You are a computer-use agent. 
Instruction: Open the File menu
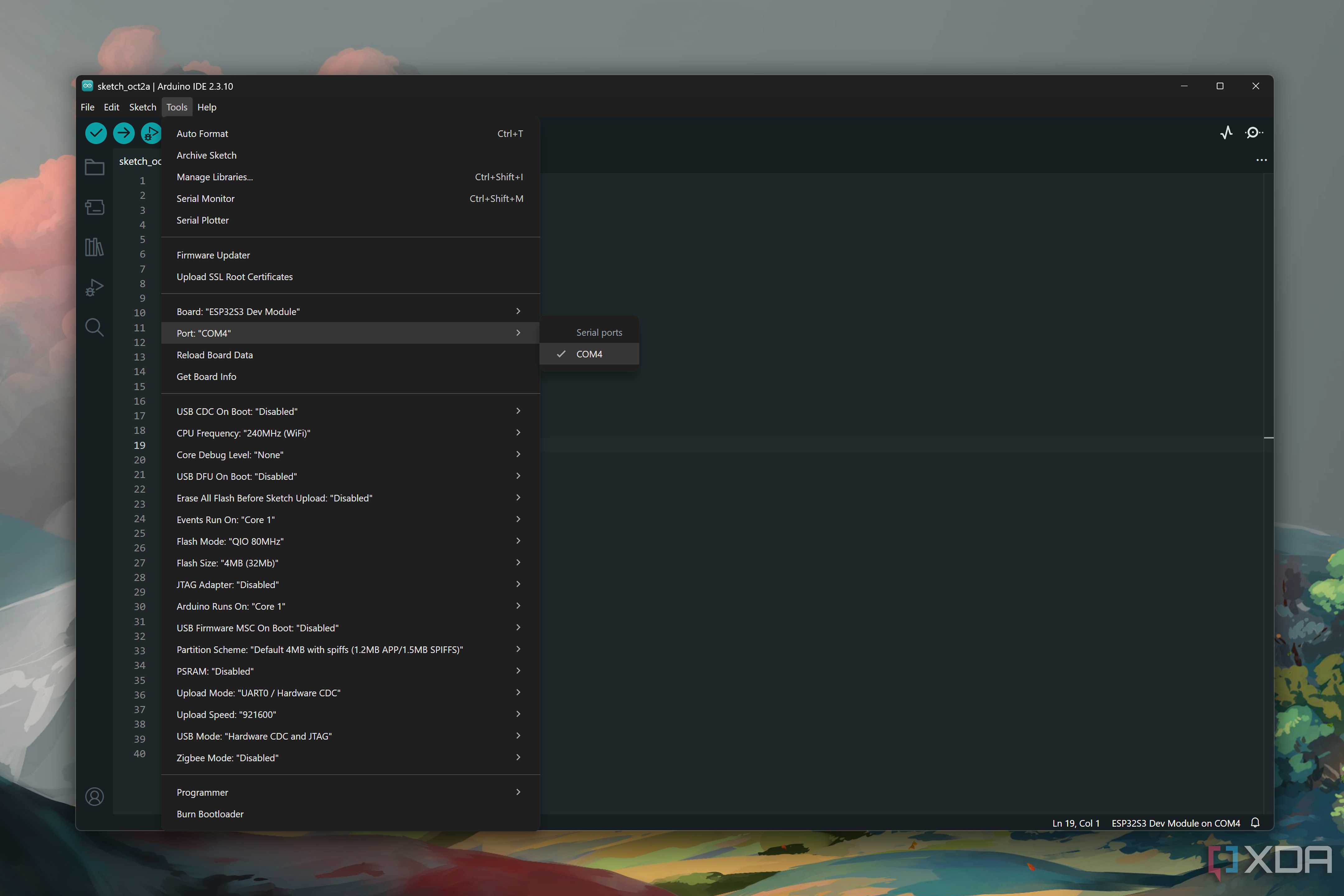coord(87,107)
